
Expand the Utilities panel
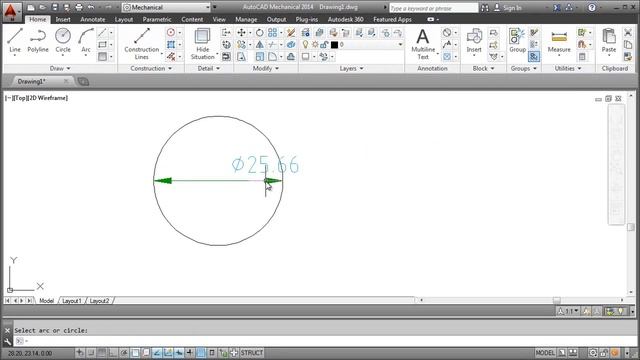(568, 69)
